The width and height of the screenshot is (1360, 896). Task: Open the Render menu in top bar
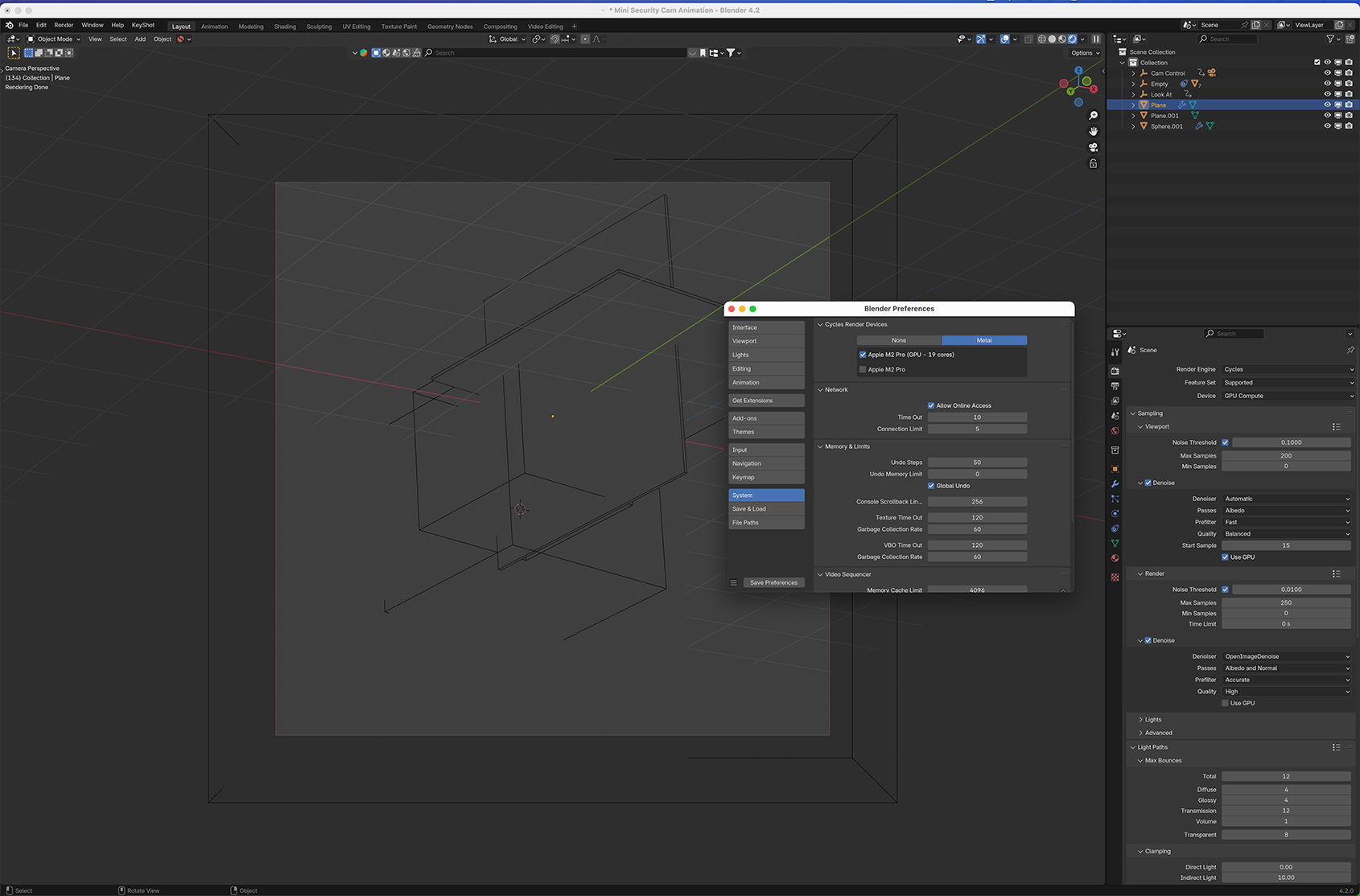coord(64,25)
